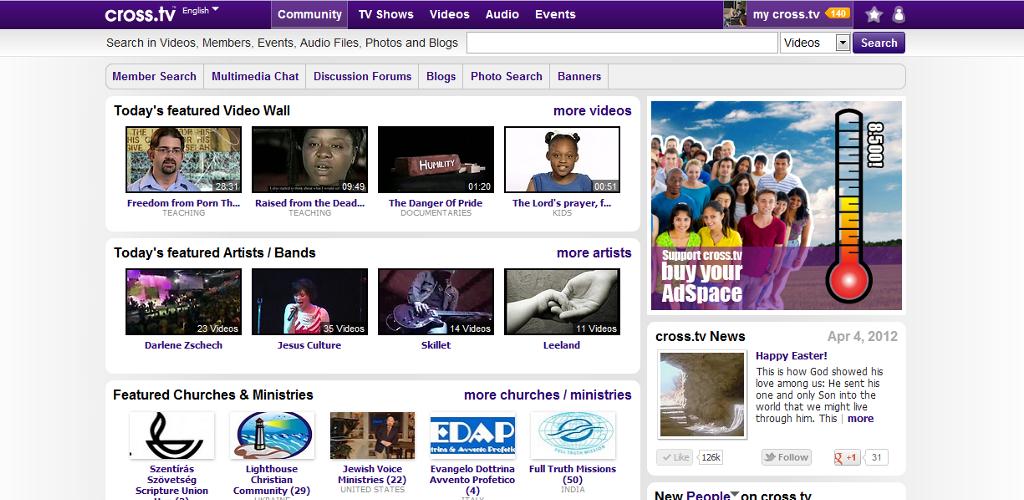Open Member Search
1024x500 pixels.
[154, 76]
